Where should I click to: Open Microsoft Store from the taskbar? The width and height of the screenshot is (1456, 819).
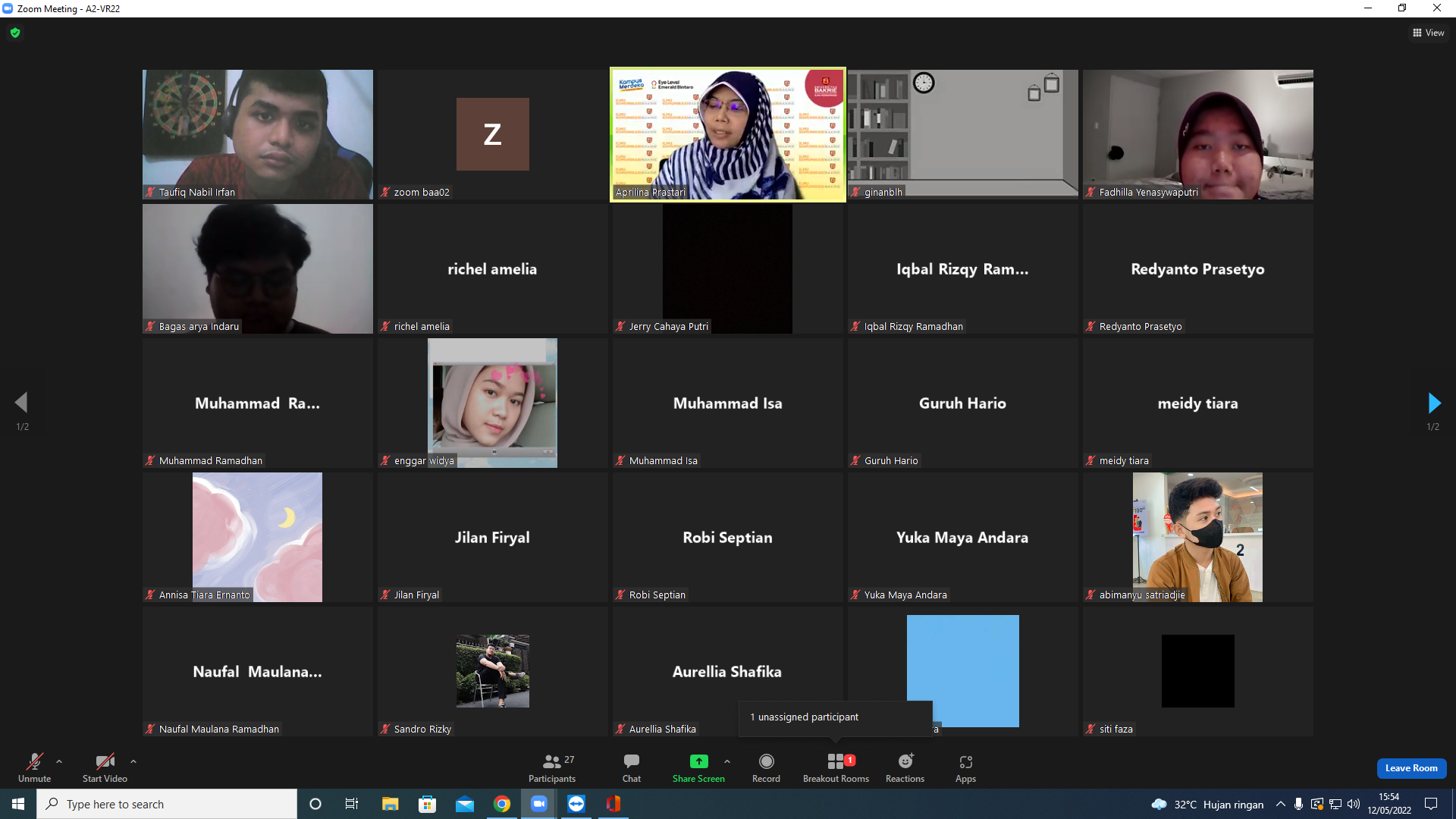[x=427, y=804]
